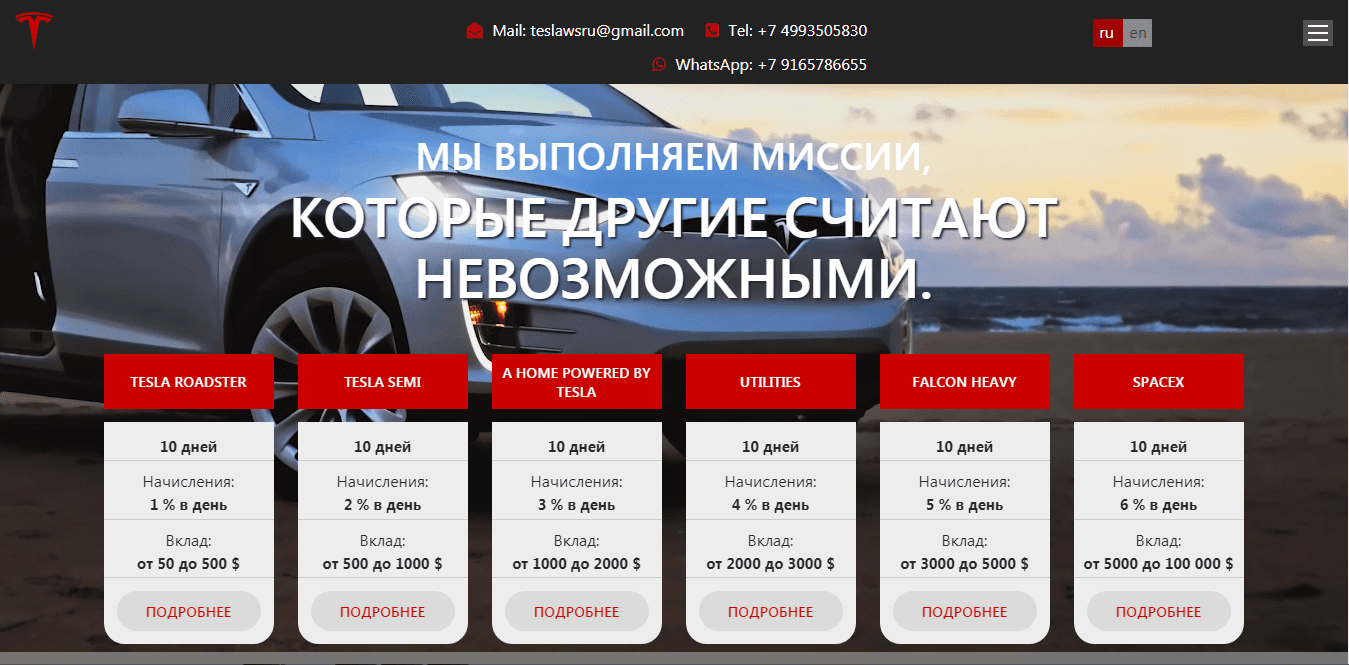Click ПОДРОБНЕЕ under SPACEX plan
1349x665 pixels.
point(1158,611)
